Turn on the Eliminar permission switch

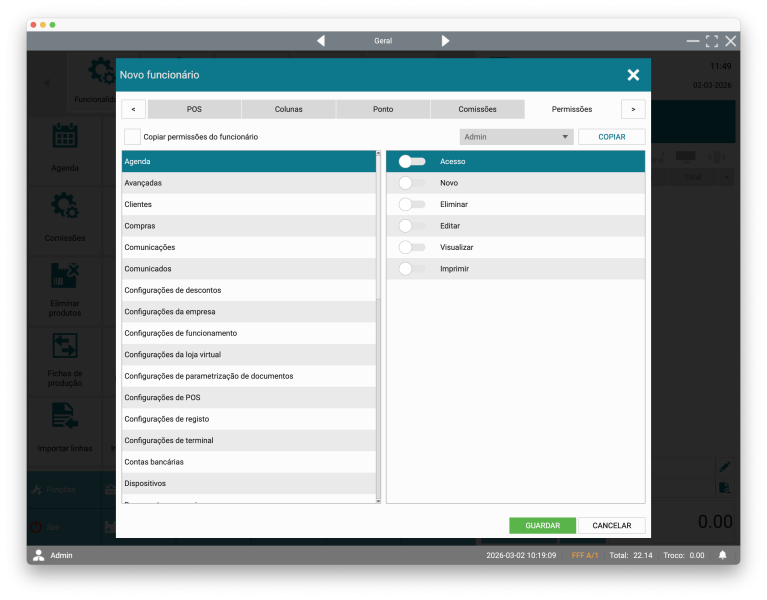pyautogui.click(x=411, y=204)
